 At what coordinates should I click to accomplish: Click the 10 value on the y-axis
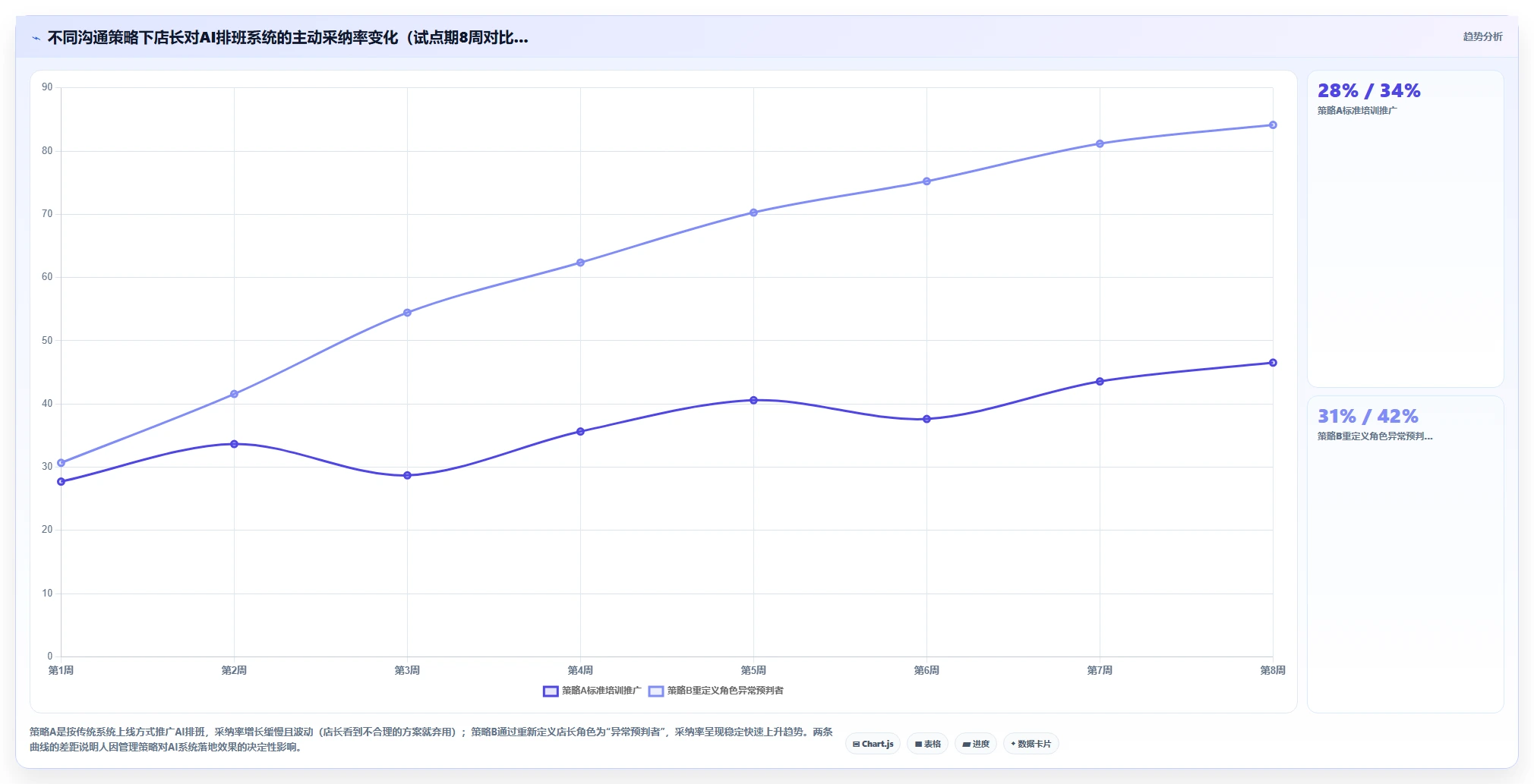[x=47, y=594]
